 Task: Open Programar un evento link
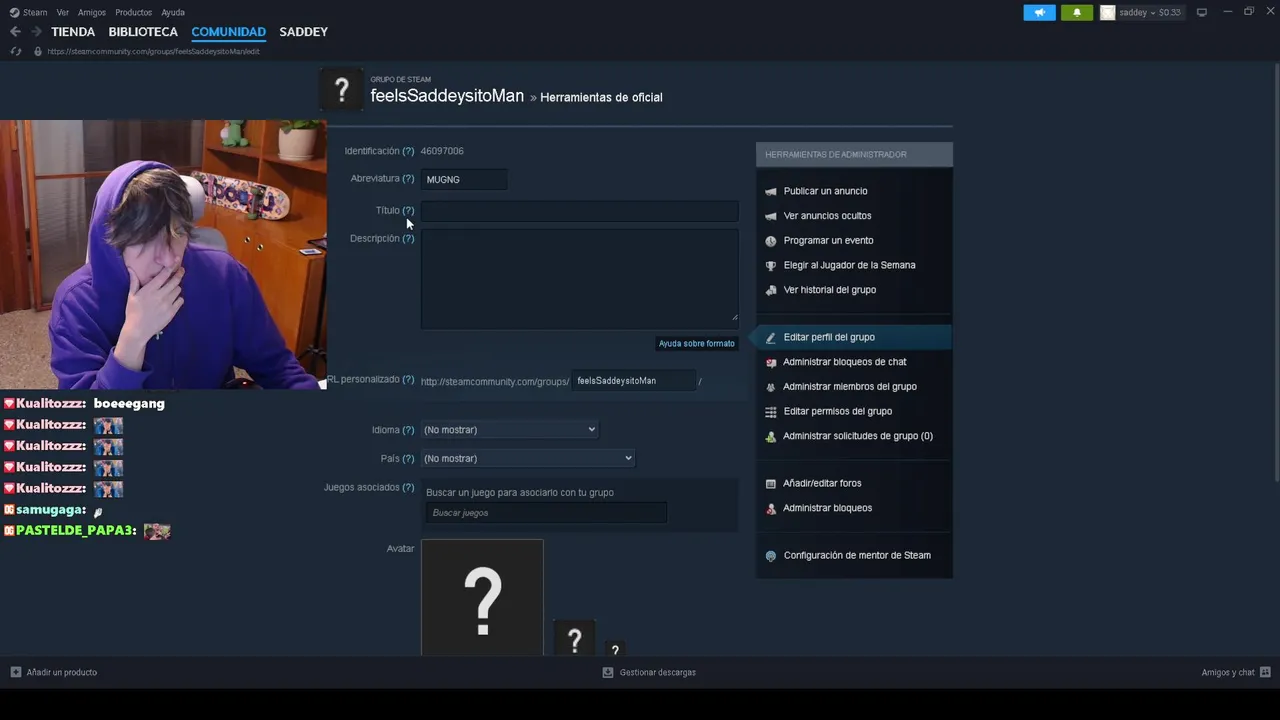tap(829, 241)
